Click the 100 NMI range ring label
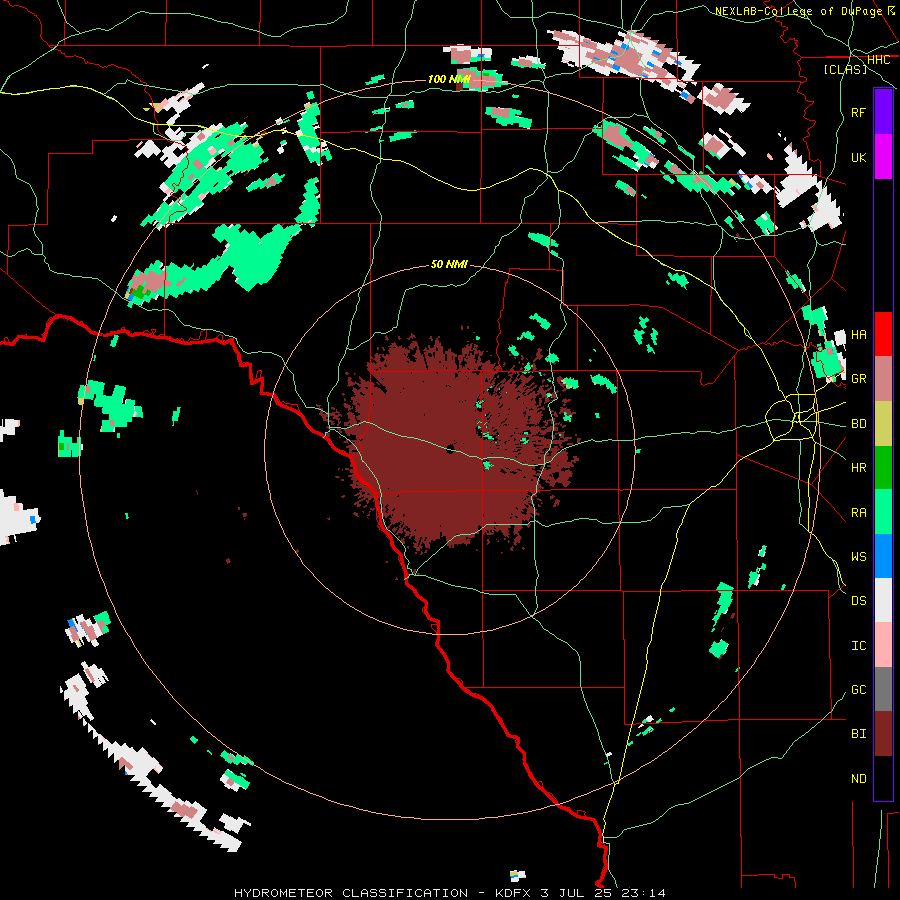 [x=449, y=79]
